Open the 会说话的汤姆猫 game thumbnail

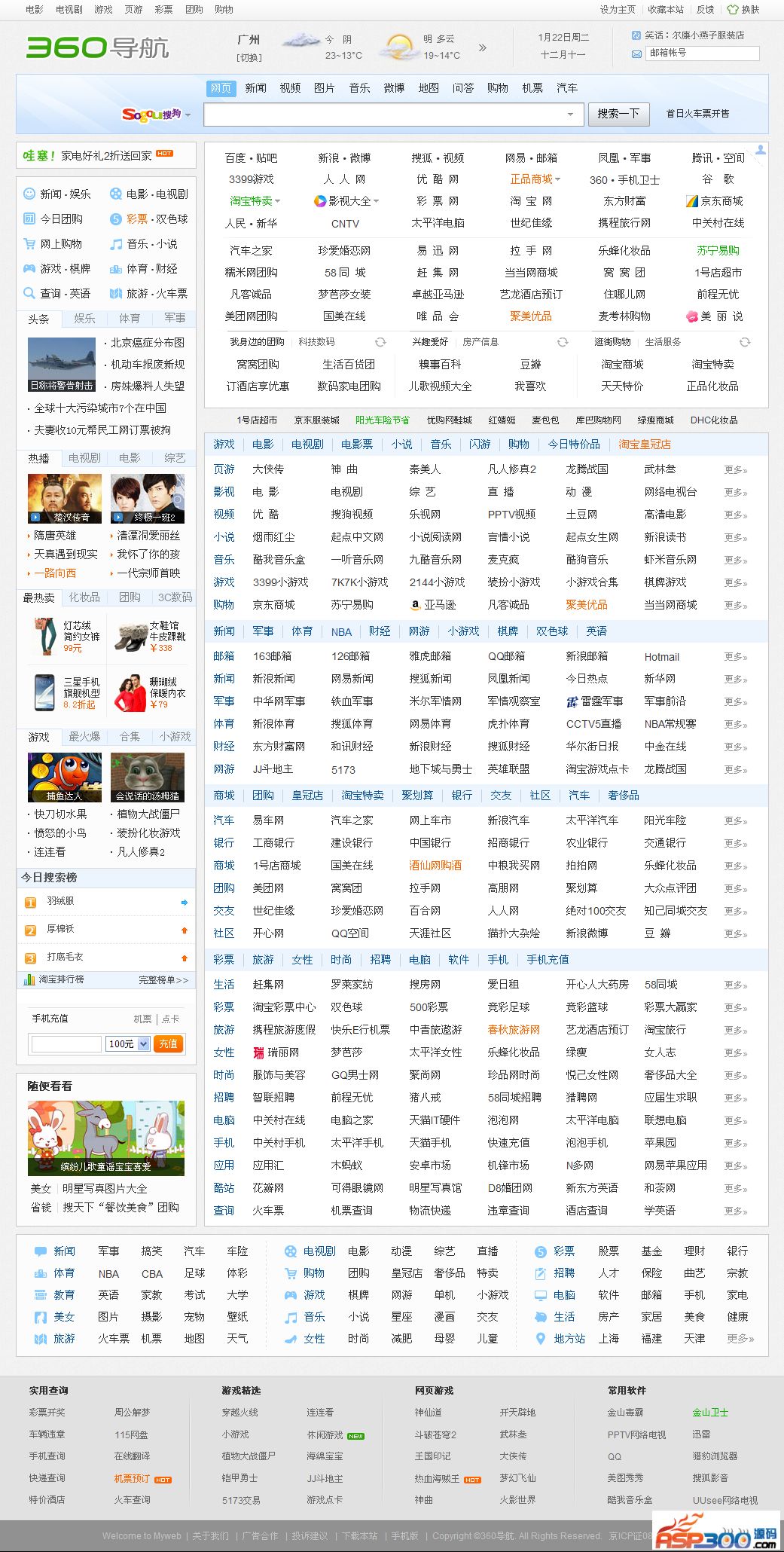(x=148, y=778)
